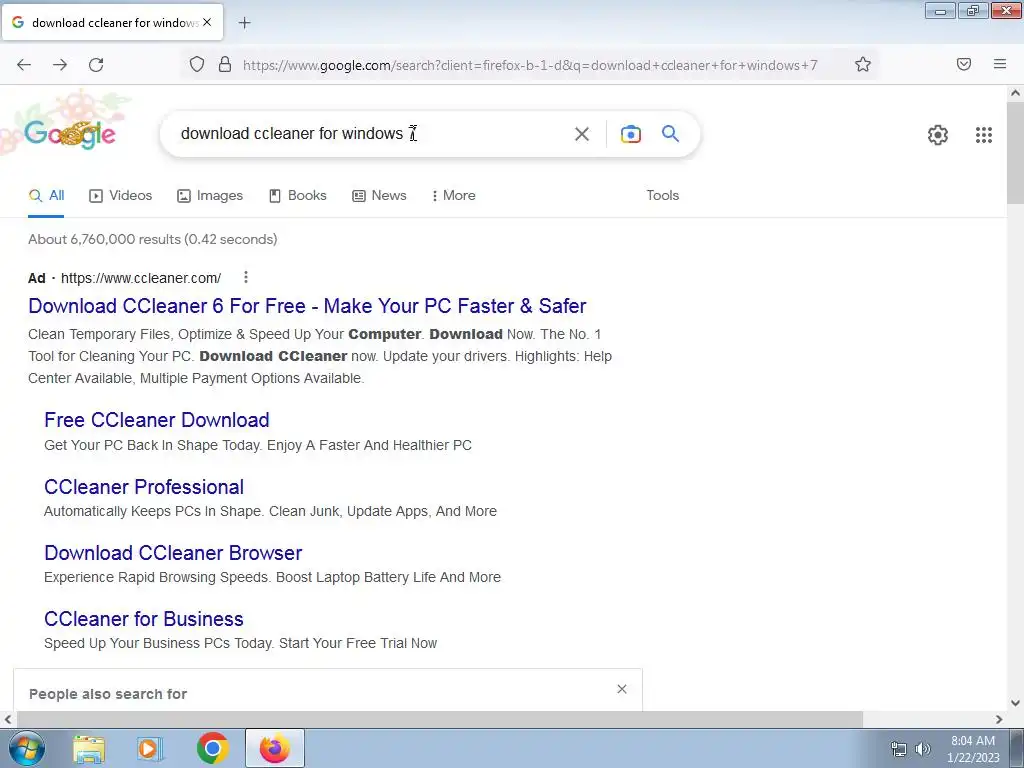
Task: Open the Save to Pocket icon
Action: (x=964, y=64)
